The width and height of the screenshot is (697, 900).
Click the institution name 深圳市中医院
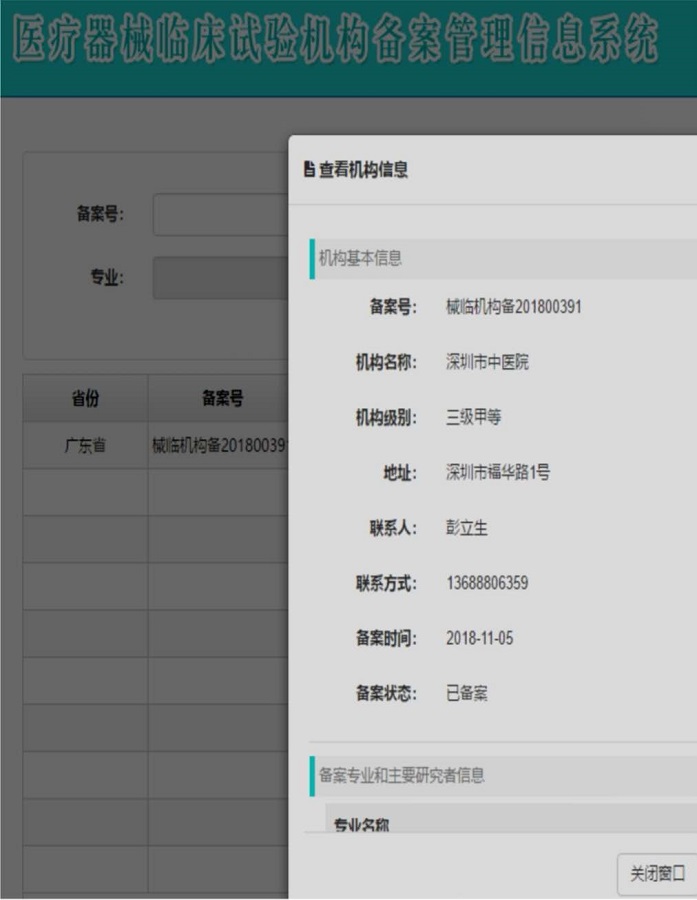(x=487, y=362)
